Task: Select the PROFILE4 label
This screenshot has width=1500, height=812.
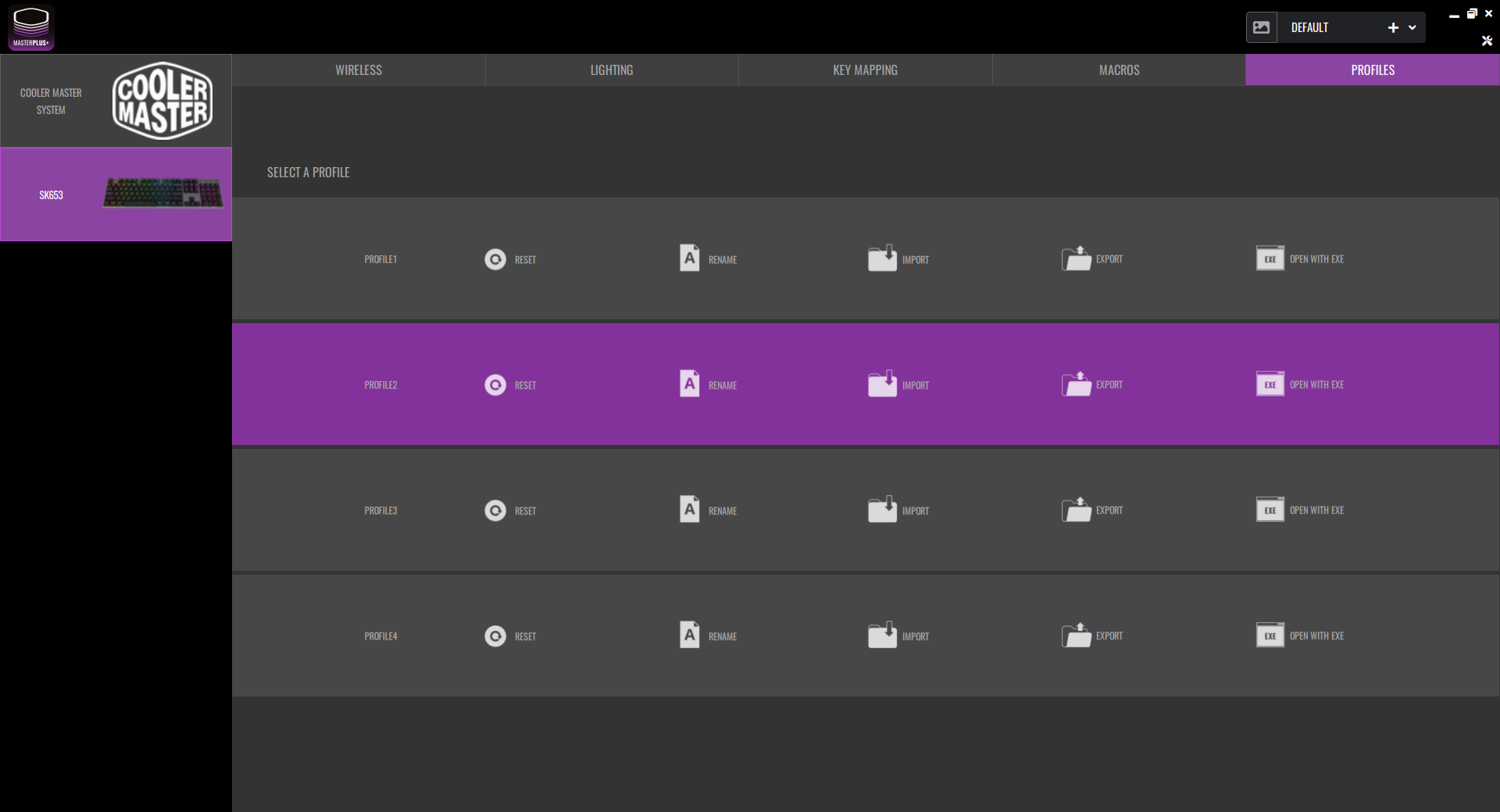Action: [x=380, y=636]
